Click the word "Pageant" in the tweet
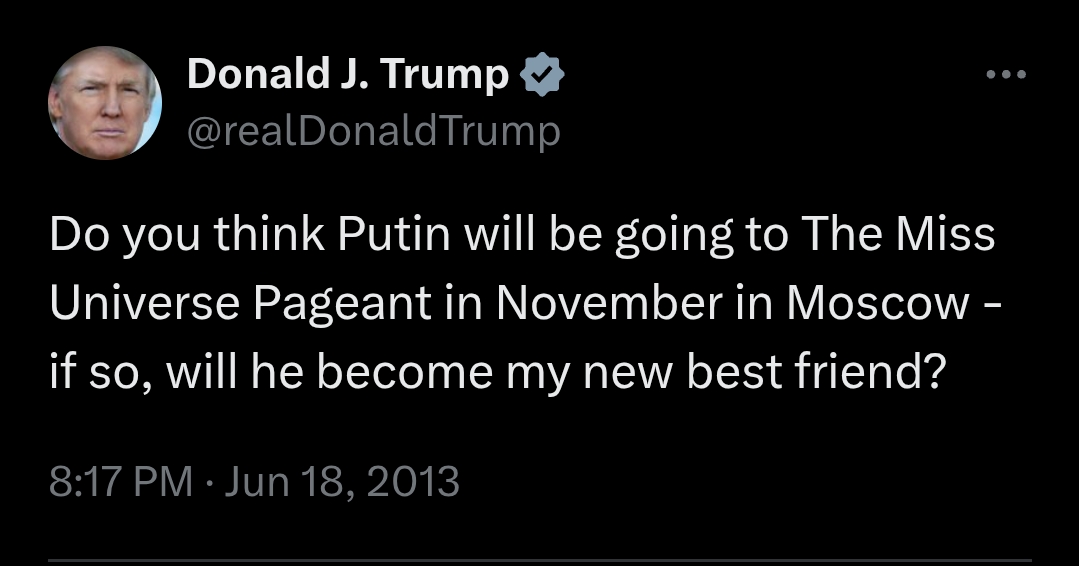 pos(342,305)
